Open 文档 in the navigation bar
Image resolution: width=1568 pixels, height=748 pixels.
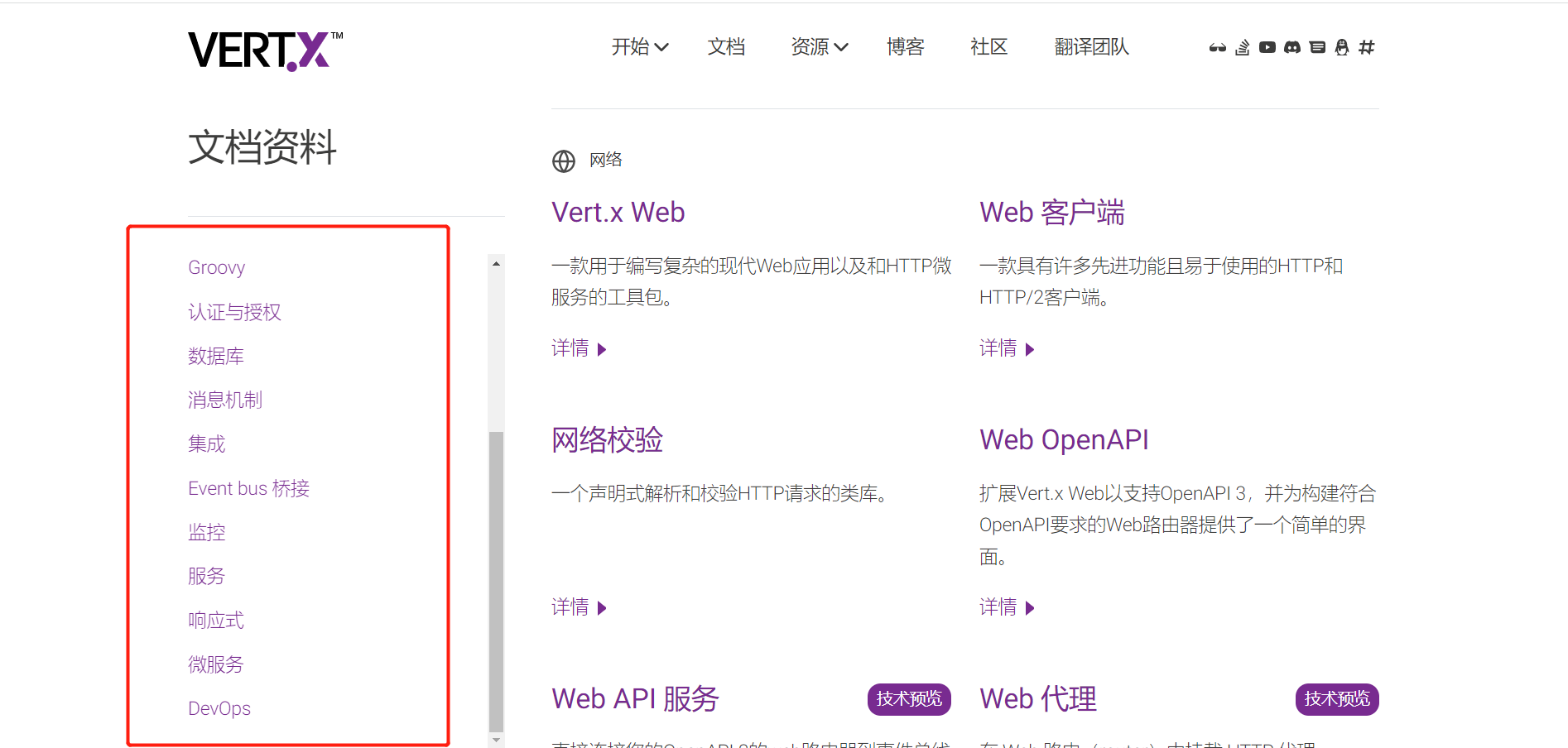726,47
